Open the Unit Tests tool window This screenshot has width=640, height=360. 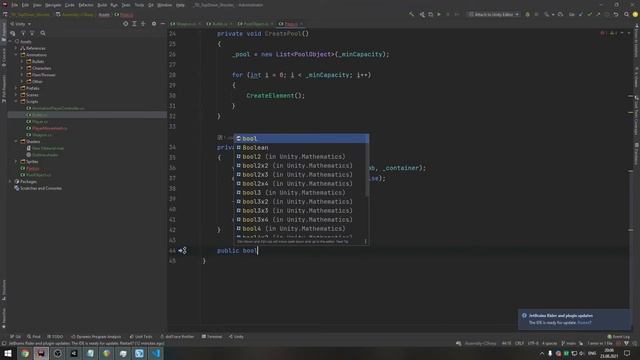[141, 337]
